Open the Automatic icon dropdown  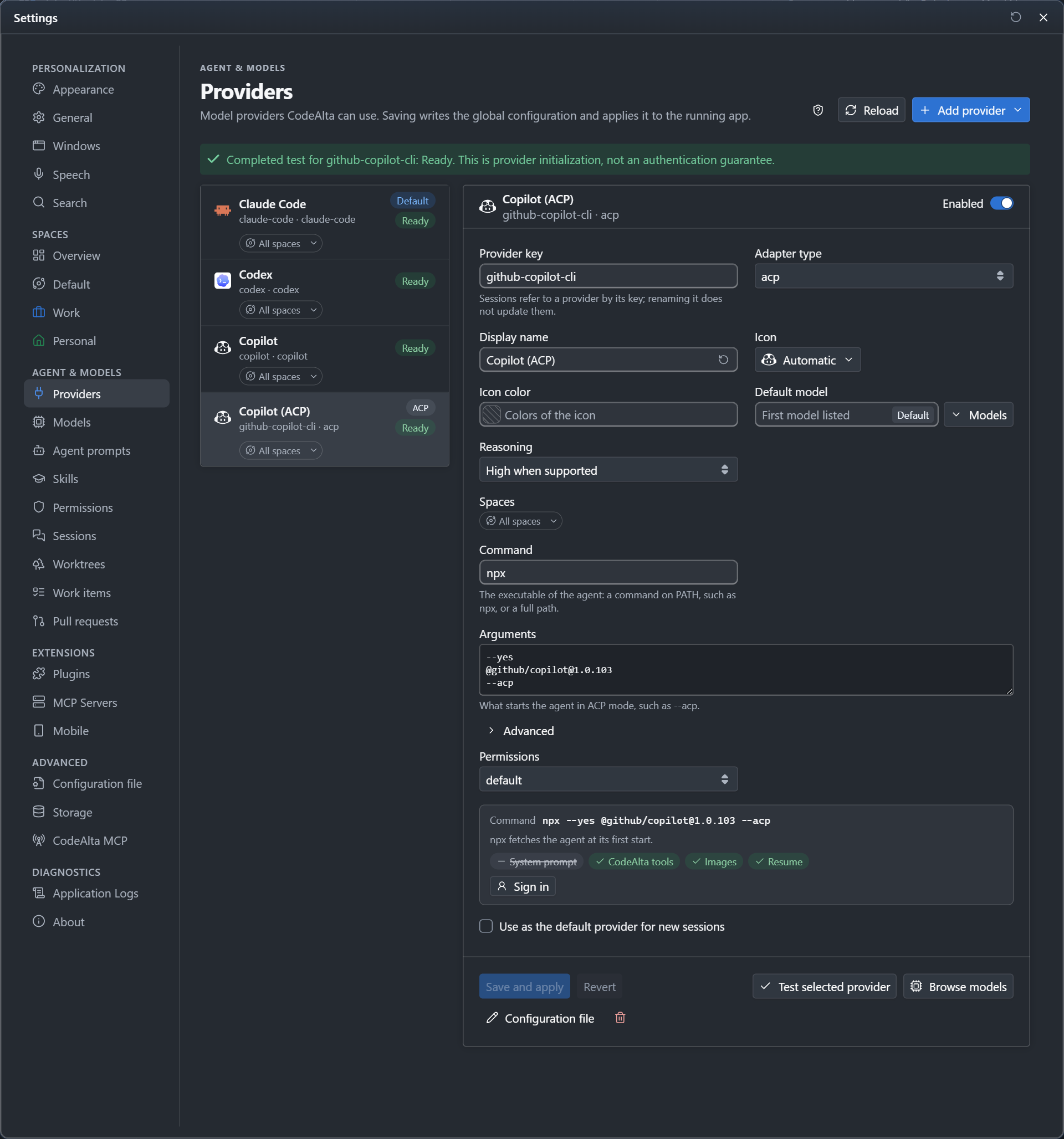point(807,360)
